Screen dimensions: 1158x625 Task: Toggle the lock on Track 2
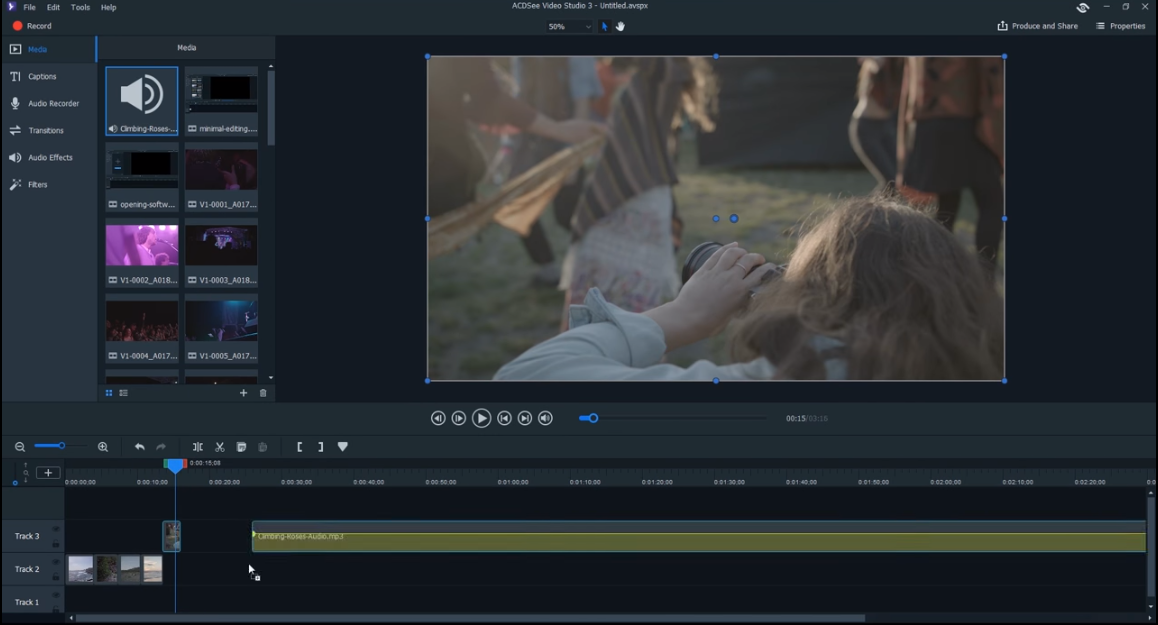click(x=56, y=577)
